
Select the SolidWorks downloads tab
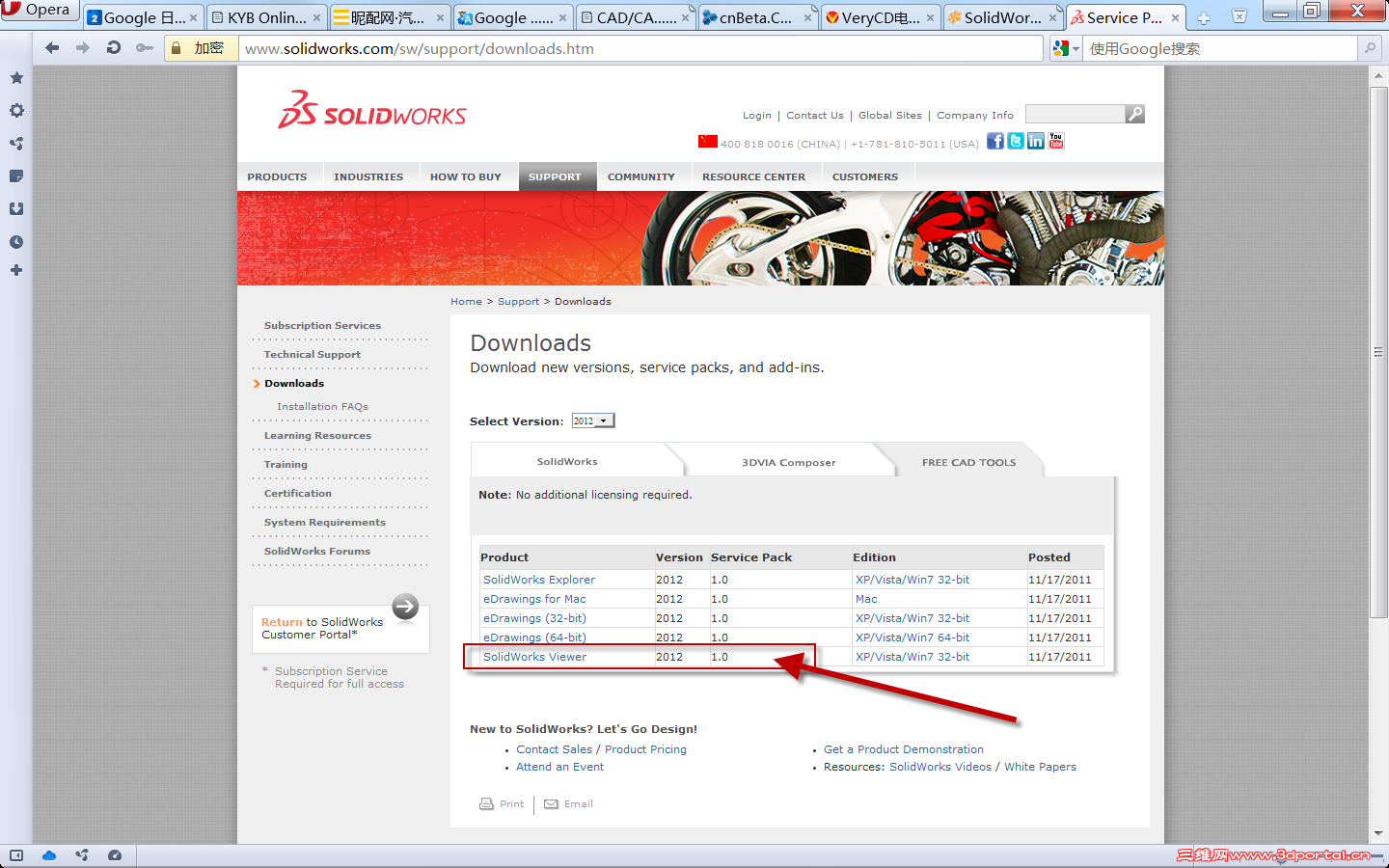[567, 461]
